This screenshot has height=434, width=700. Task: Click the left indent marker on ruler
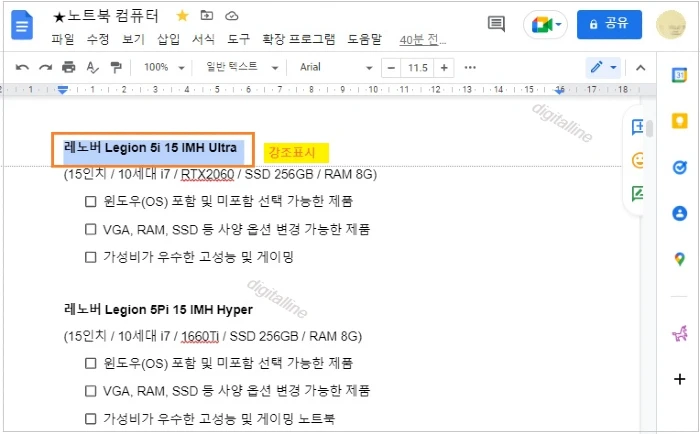(63, 90)
